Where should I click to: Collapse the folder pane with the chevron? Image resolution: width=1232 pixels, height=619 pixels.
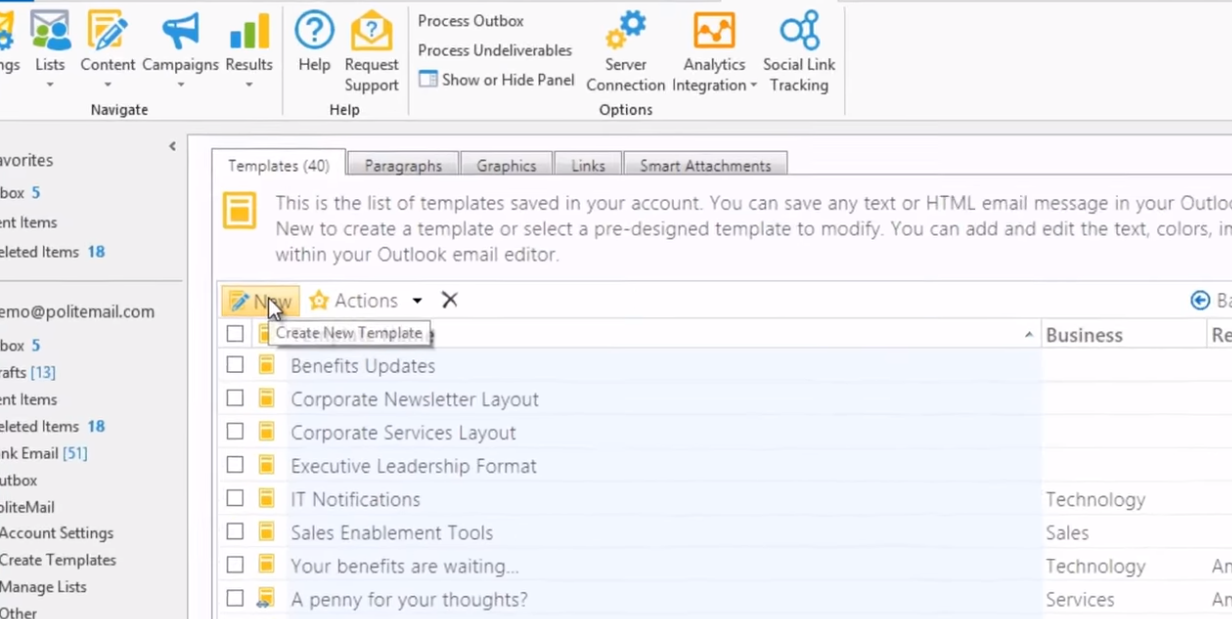[x=172, y=146]
